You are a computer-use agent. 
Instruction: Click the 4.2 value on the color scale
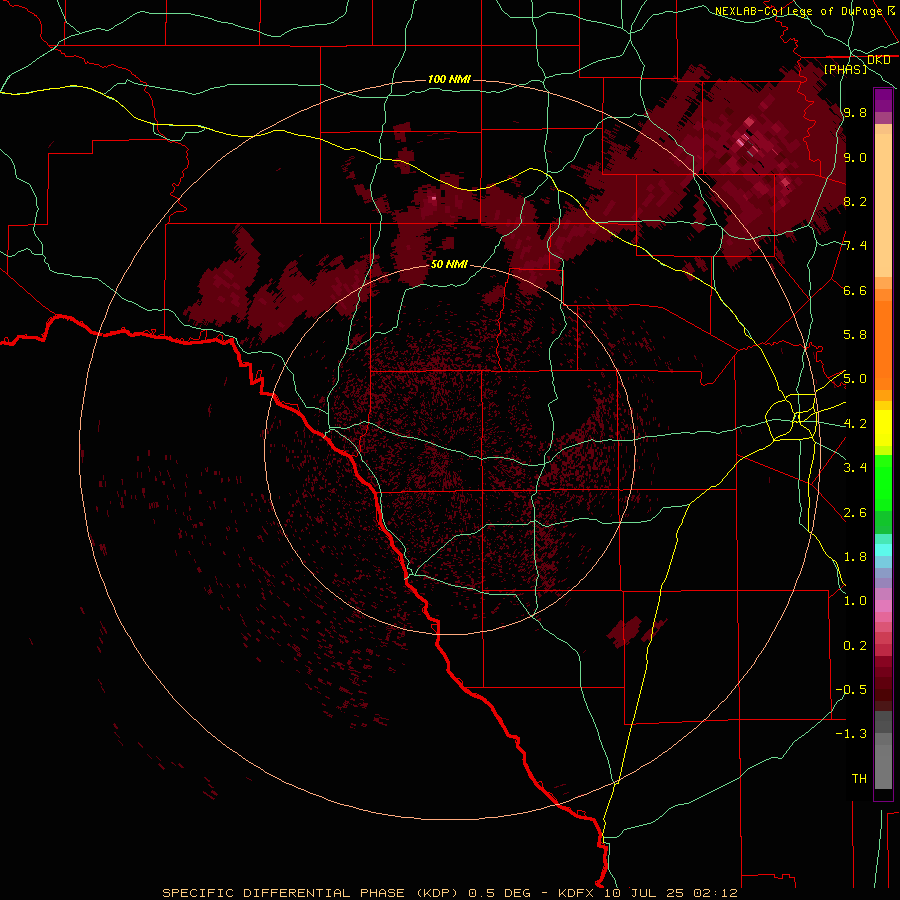855,424
